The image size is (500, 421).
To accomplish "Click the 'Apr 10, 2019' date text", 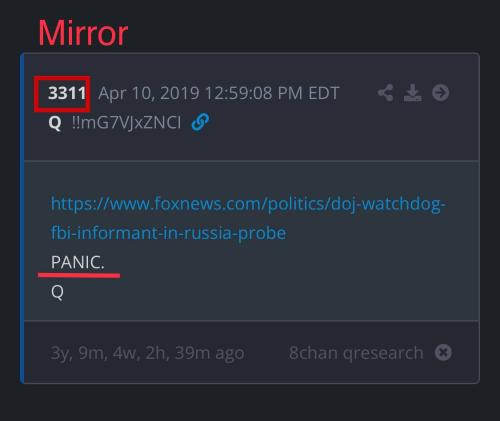I will [149, 93].
